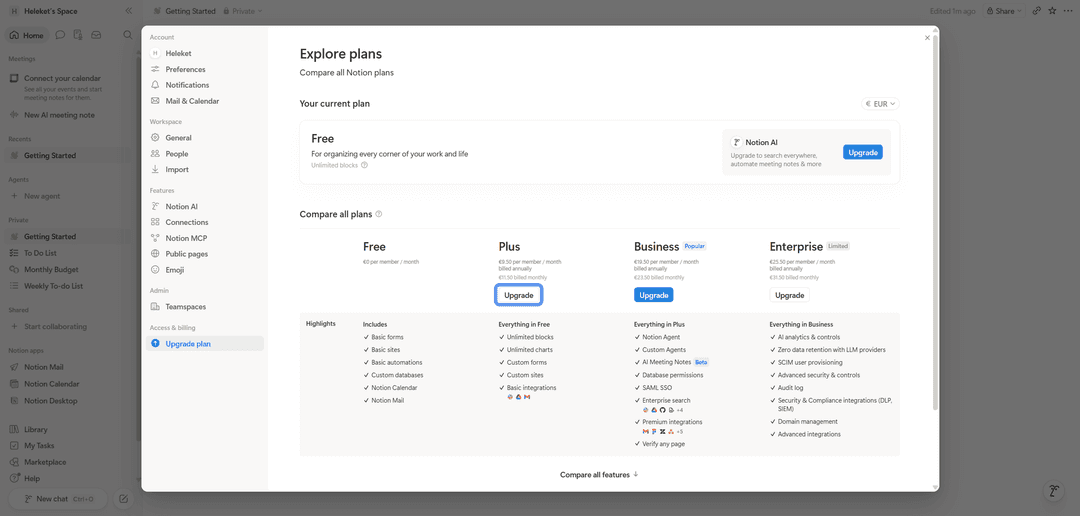Click Upgrade under the Enterprise plan
1080x516 pixels.
tap(789, 295)
